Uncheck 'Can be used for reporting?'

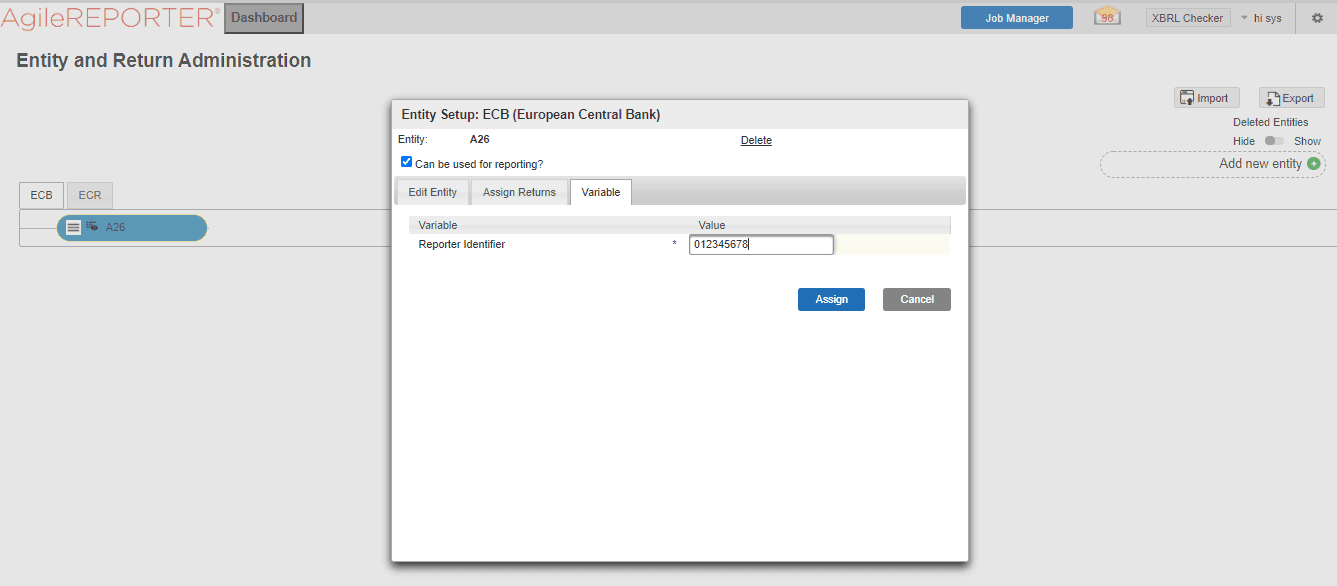406,161
